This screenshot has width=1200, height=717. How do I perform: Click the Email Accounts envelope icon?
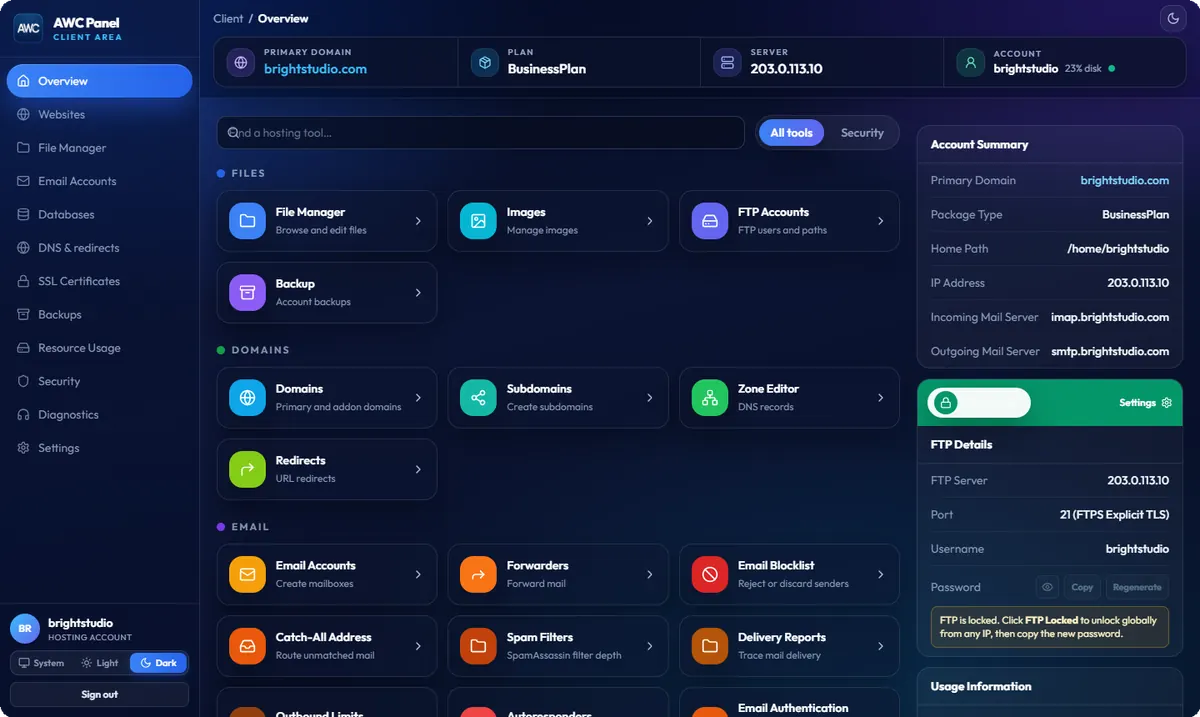click(x=247, y=575)
